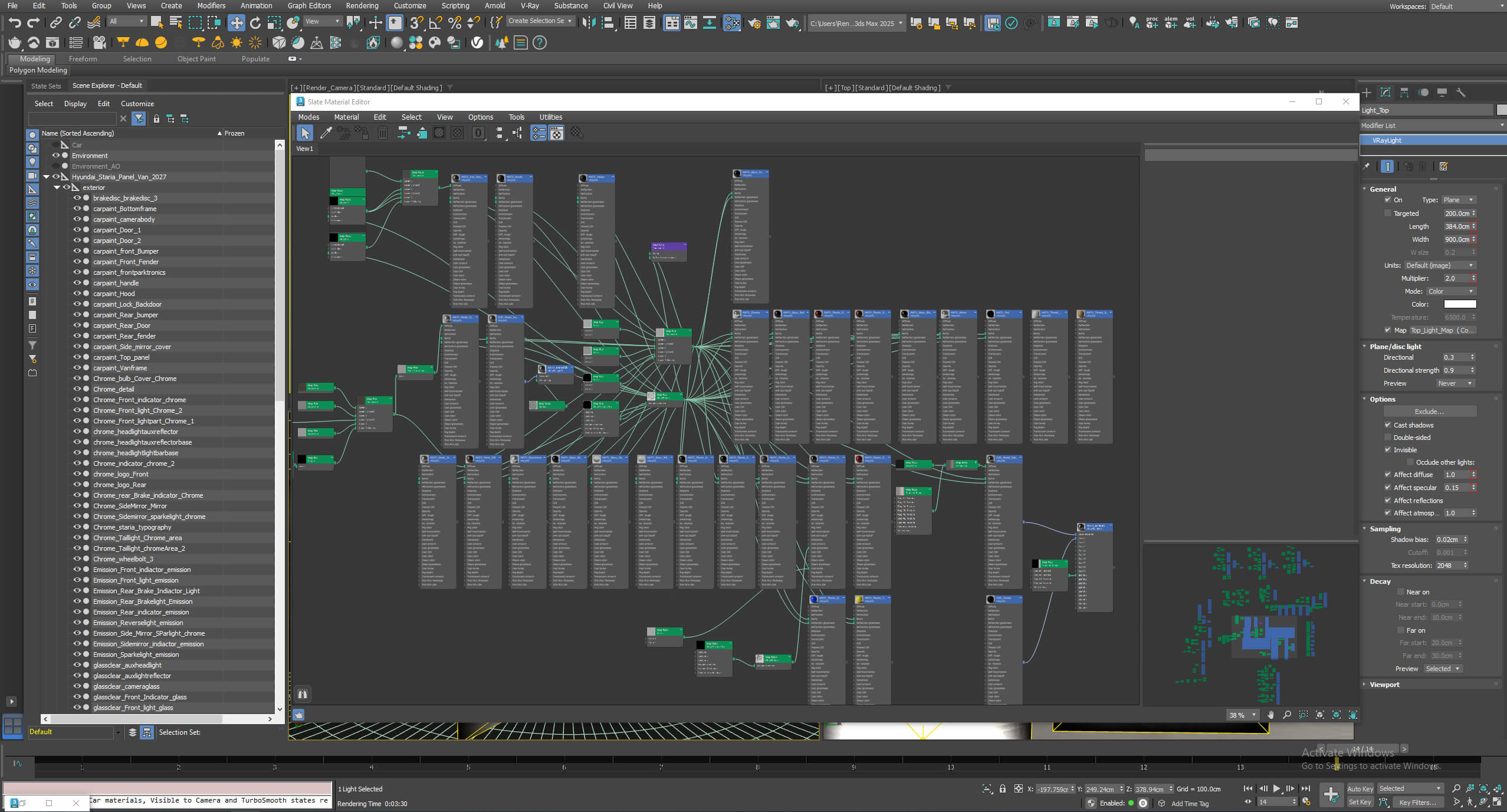Click the binoculars search icon in Slate view
This screenshot has height=812, width=1507.
[x=303, y=694]
